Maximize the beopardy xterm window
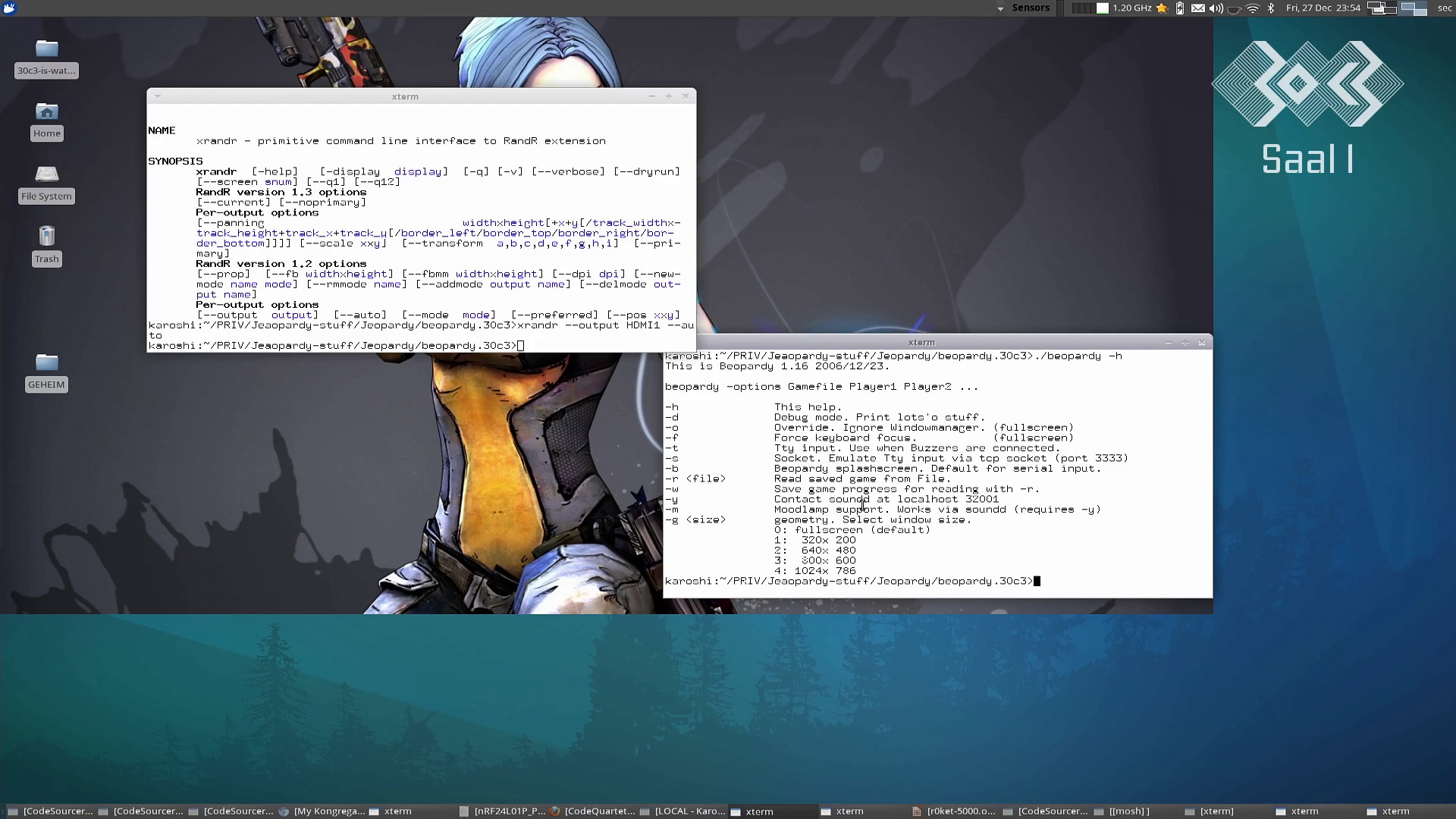The width and height of the screenshot is (1456, 819). tap(1185, 343)
